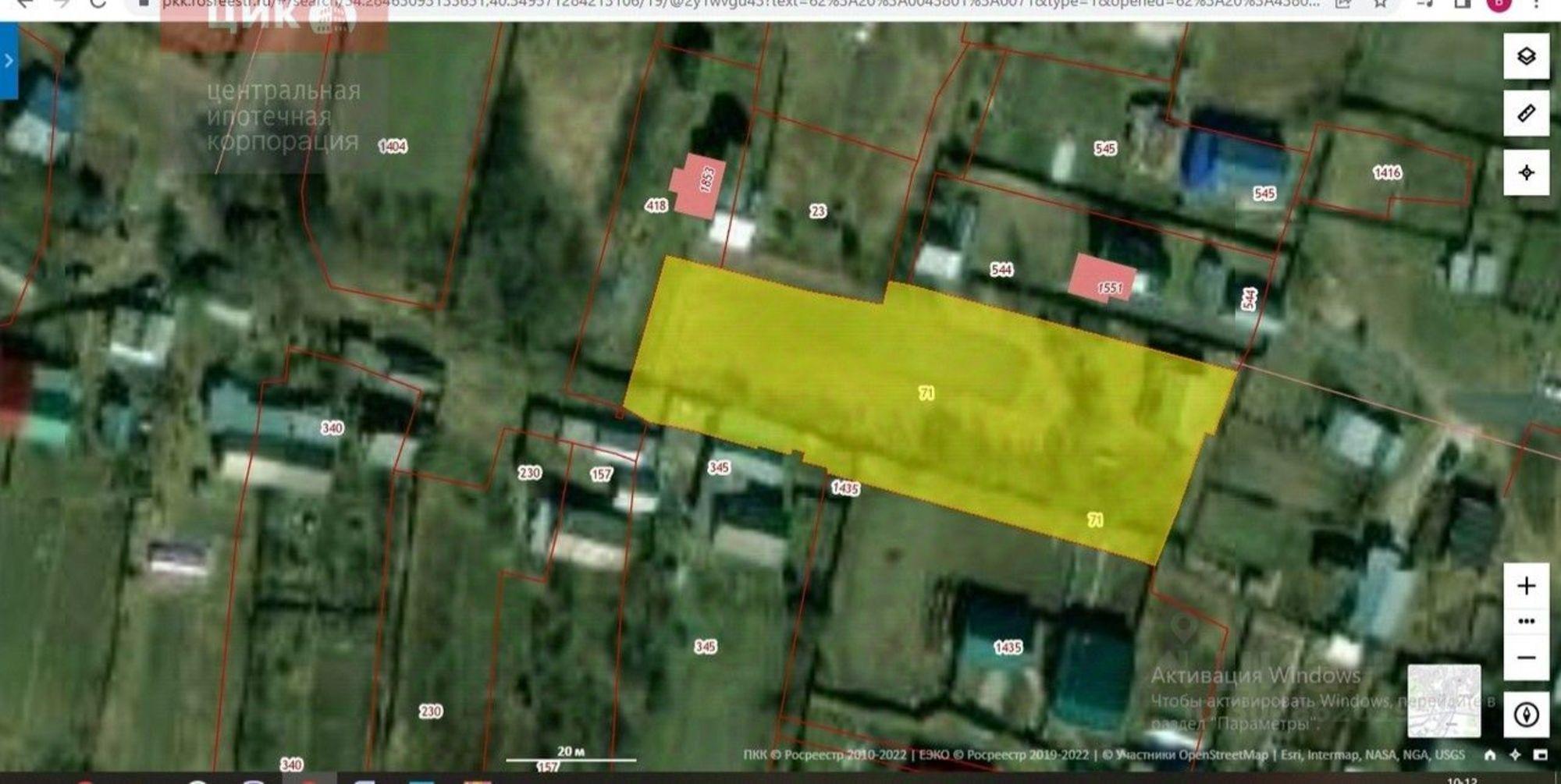Click the home icon in the attribution bar
The height and width of the screenshot is (784, 1561).
(1490, 754)
